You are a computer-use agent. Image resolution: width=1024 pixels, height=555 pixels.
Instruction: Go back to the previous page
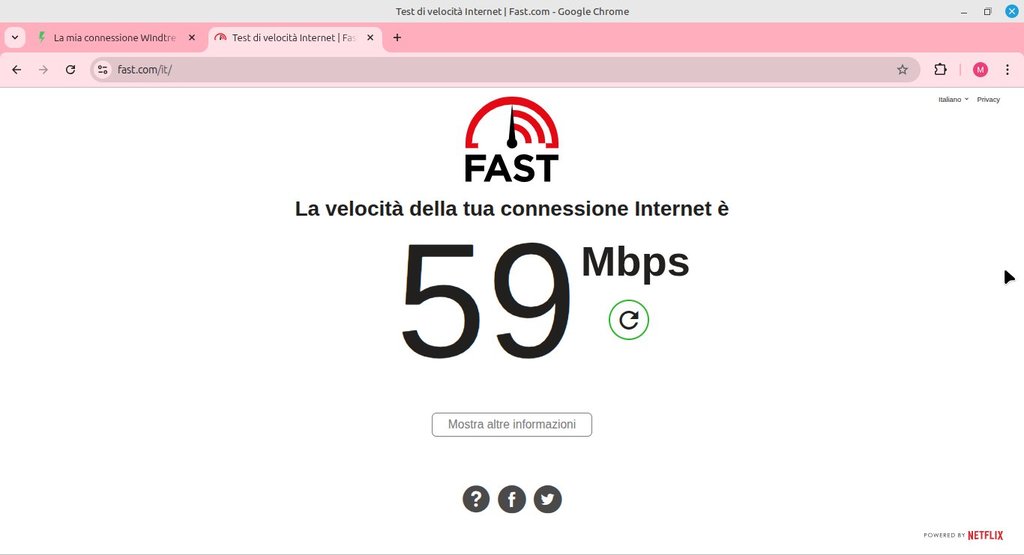17,70
